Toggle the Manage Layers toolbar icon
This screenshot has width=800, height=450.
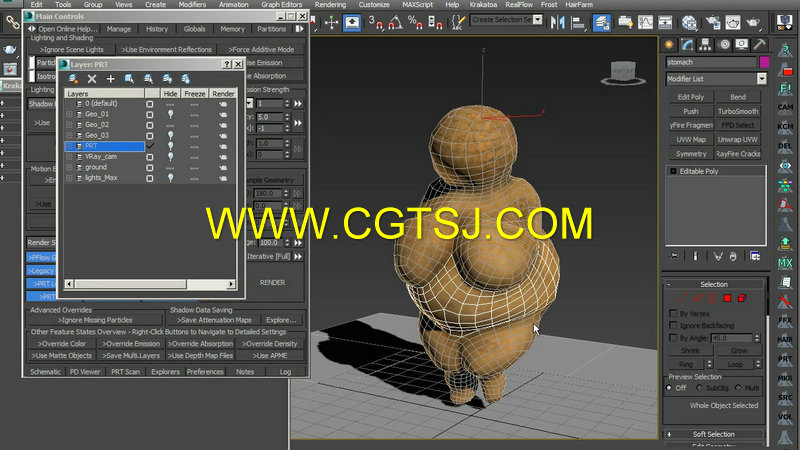pos(602,22)
